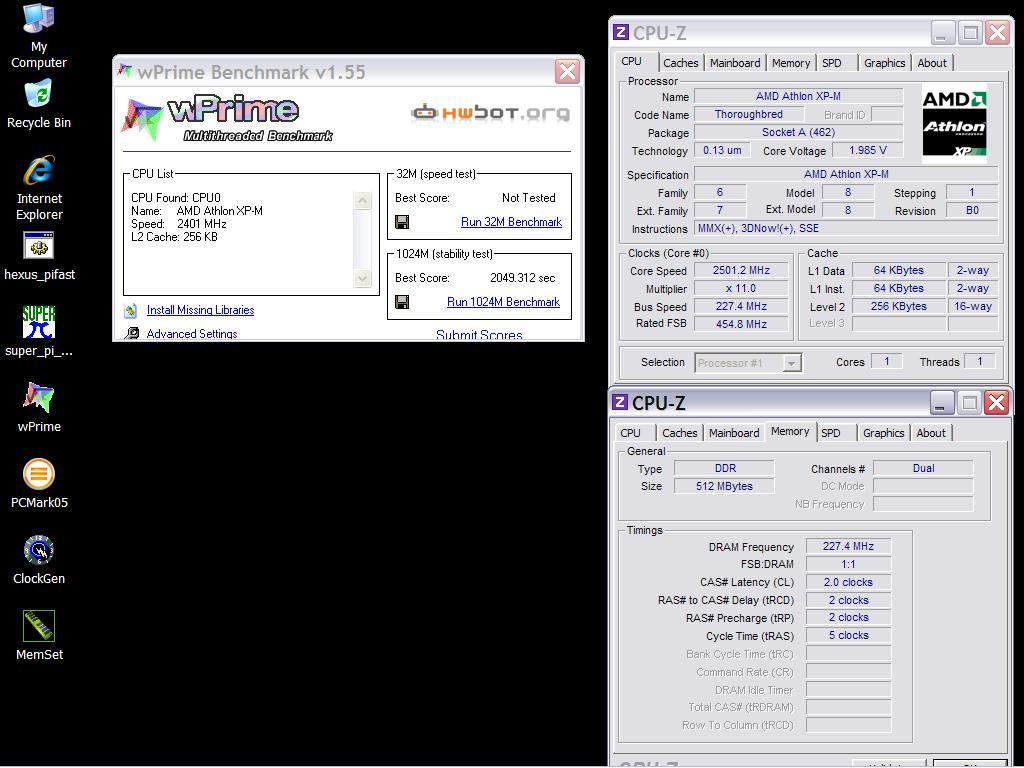Click the upper CPU-Z window title icon
1024x768 pixels.
tap(621, 32)
